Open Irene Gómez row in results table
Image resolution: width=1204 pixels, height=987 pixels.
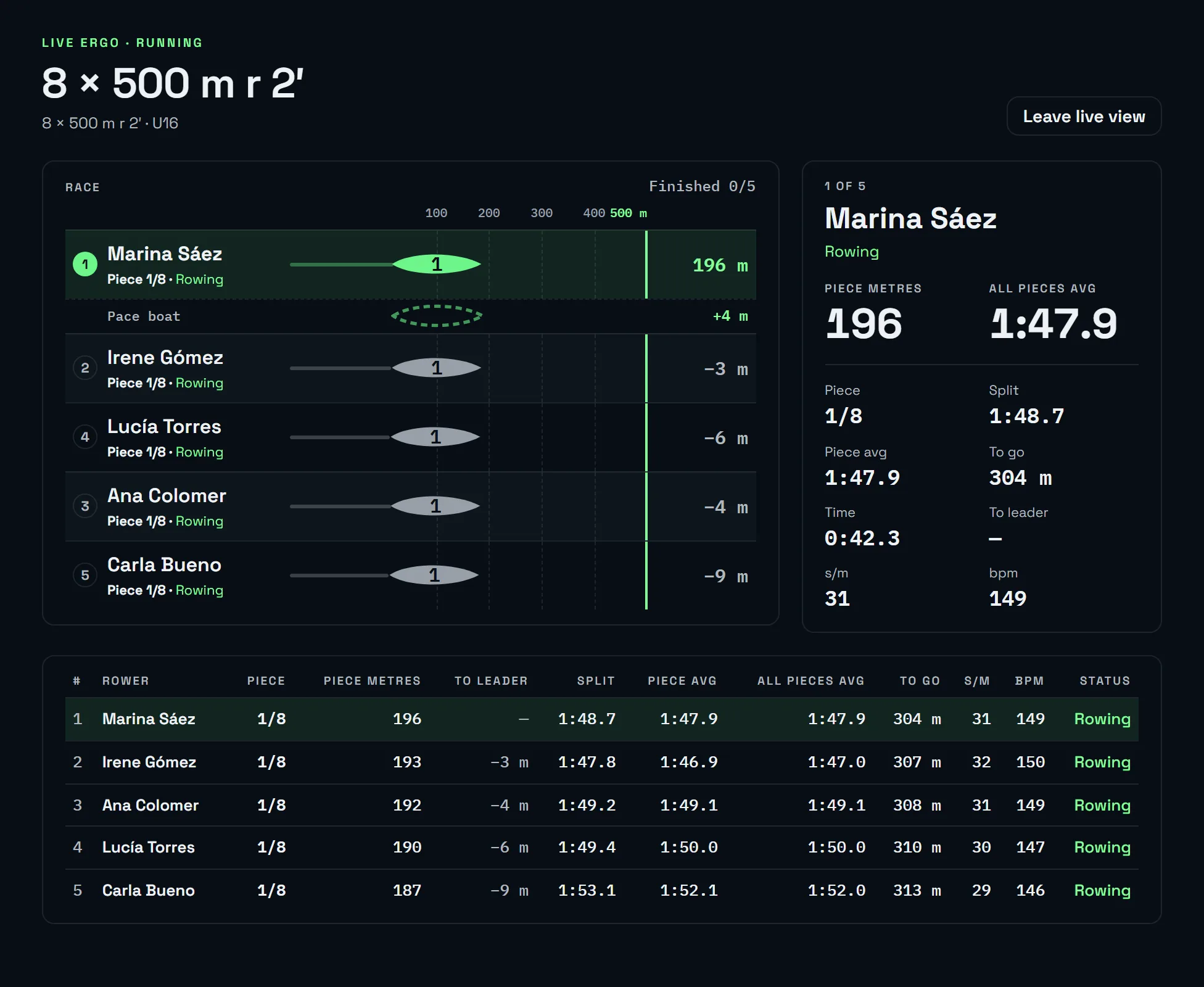pyautogui.click(x=602, y=762)
